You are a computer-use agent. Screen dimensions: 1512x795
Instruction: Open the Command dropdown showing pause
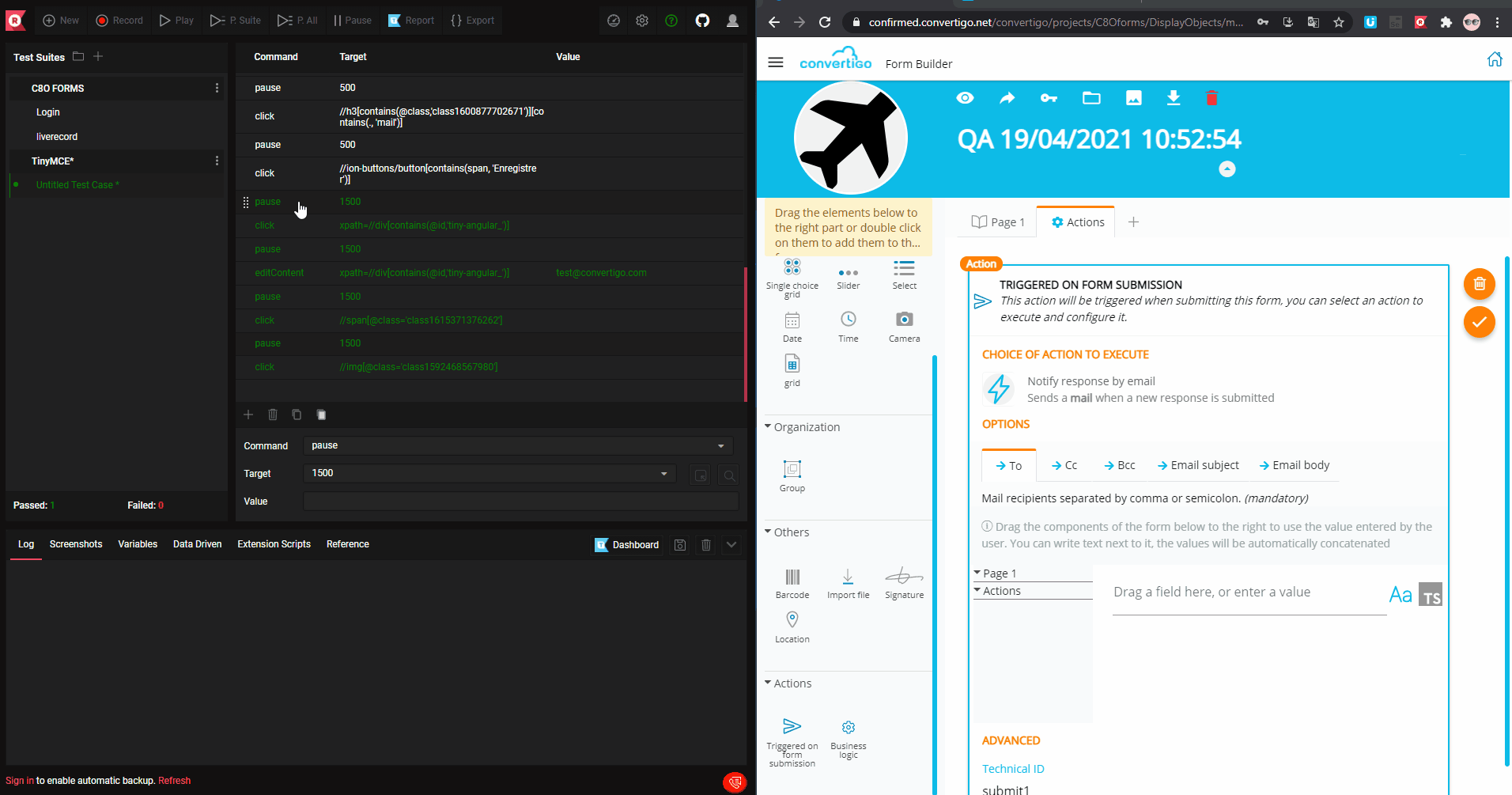coord(518,446)
